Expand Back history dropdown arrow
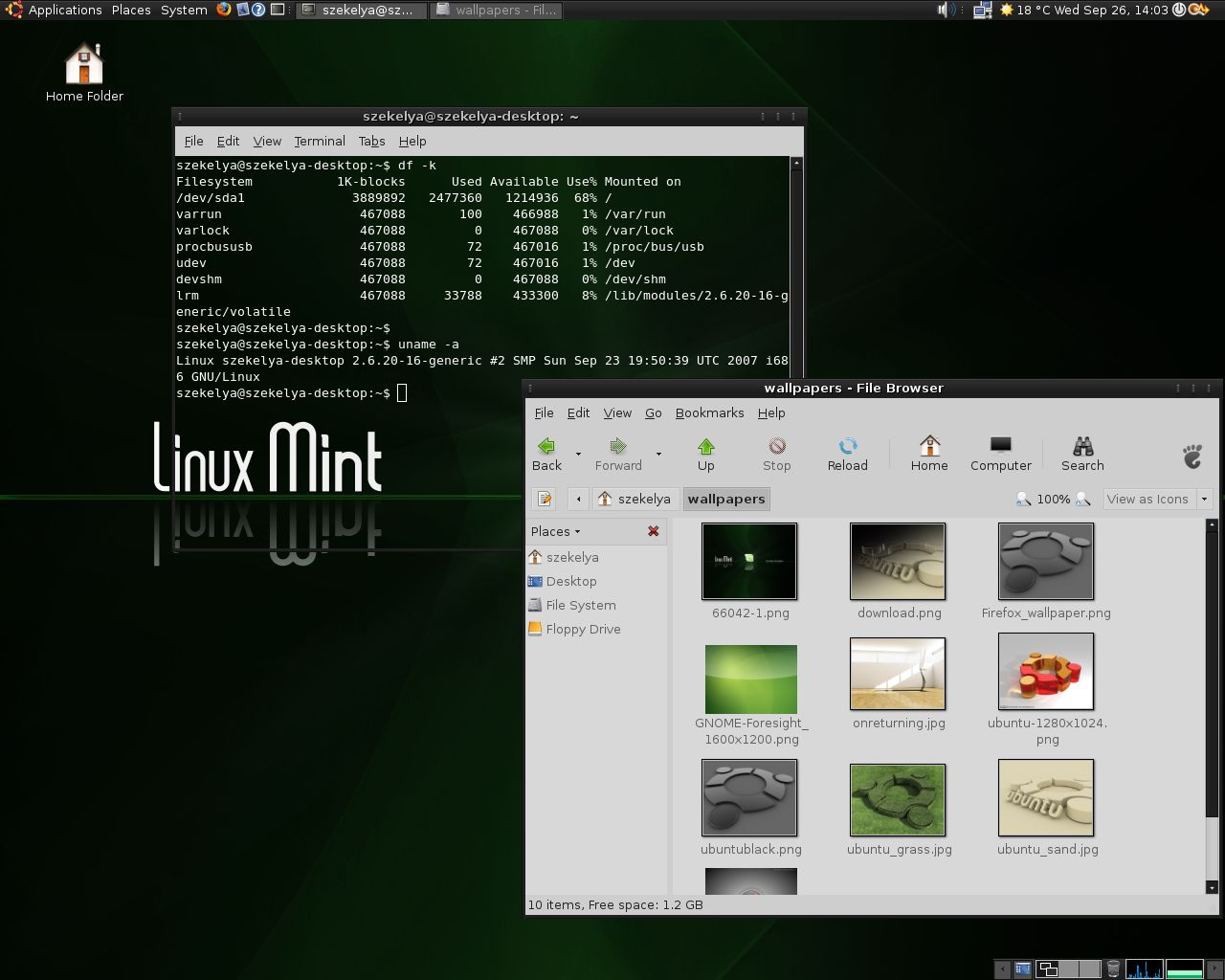 [x=578, y=454]
